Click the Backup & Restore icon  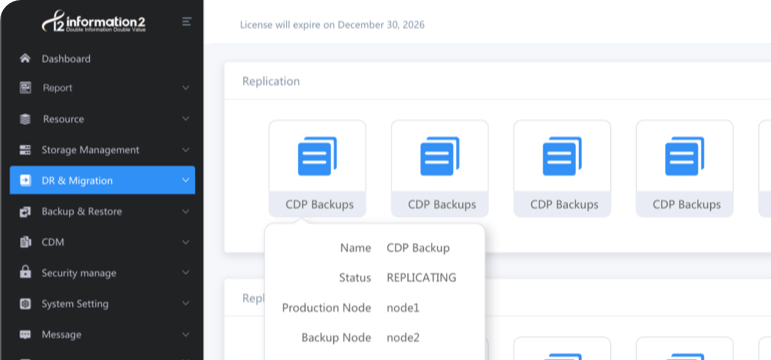point(25,211)
